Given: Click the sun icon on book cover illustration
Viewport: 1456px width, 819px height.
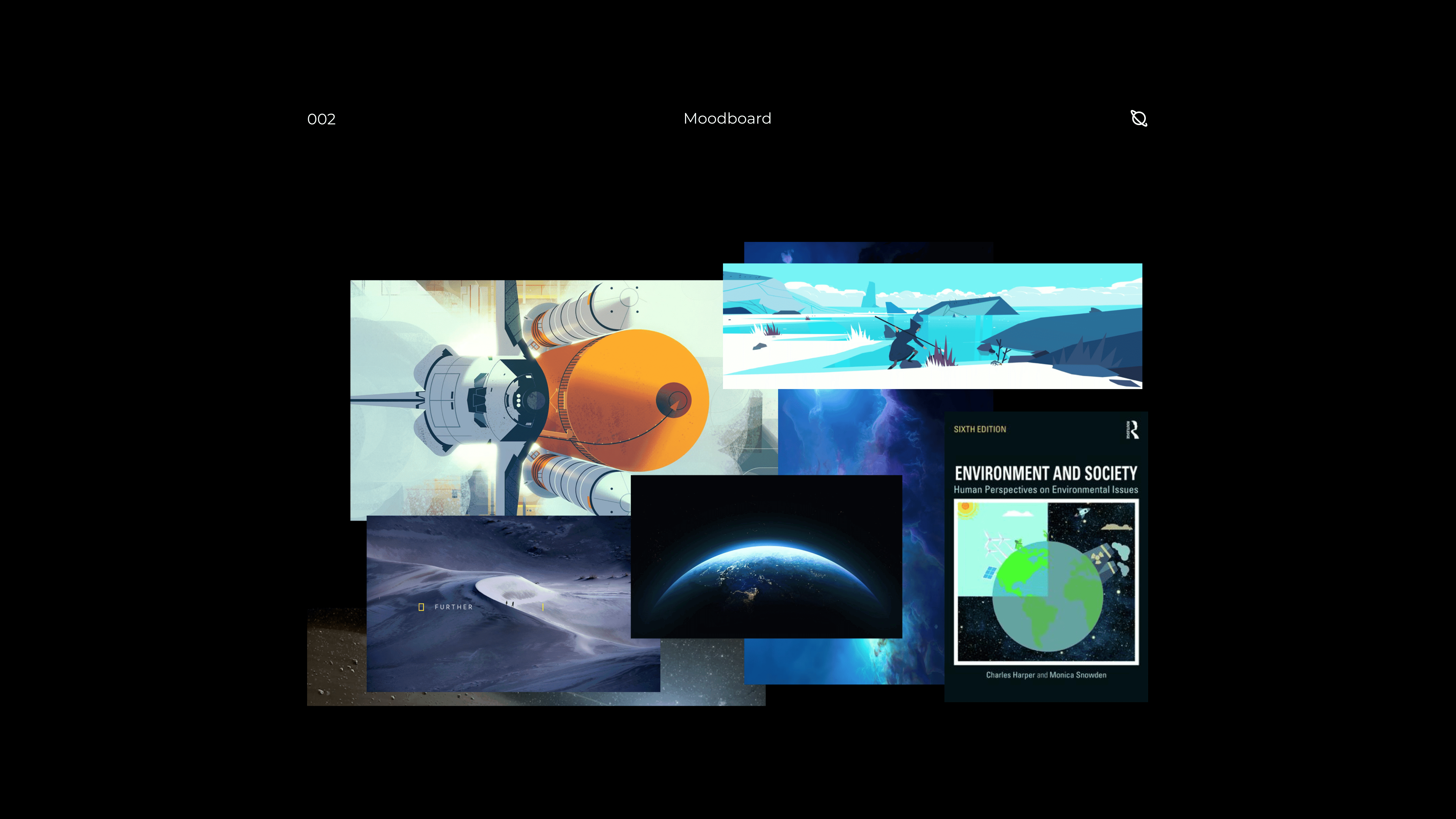Looking at the screenshot, I should (x=966, y=507).
